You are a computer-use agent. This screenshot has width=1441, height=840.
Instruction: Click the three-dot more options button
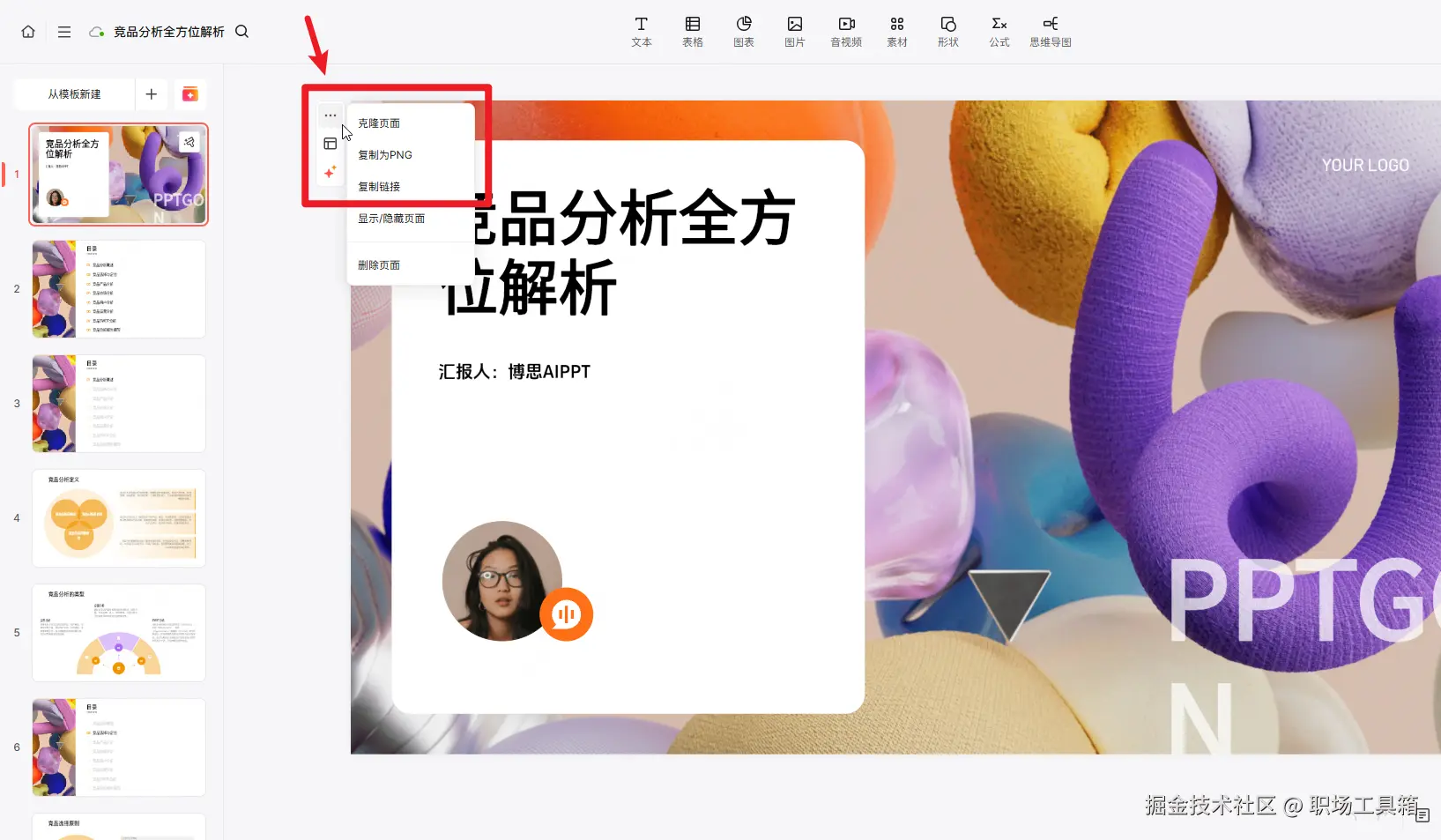point(331,115)
